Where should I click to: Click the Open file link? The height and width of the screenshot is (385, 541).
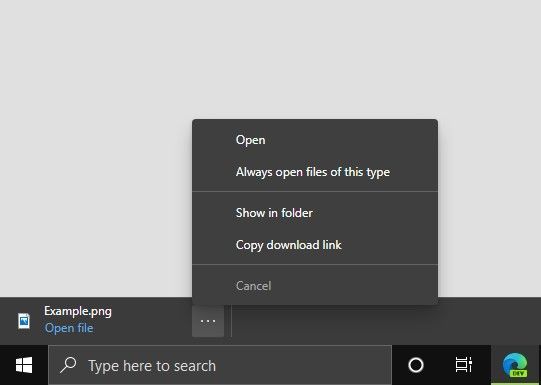tap(69, 328)
